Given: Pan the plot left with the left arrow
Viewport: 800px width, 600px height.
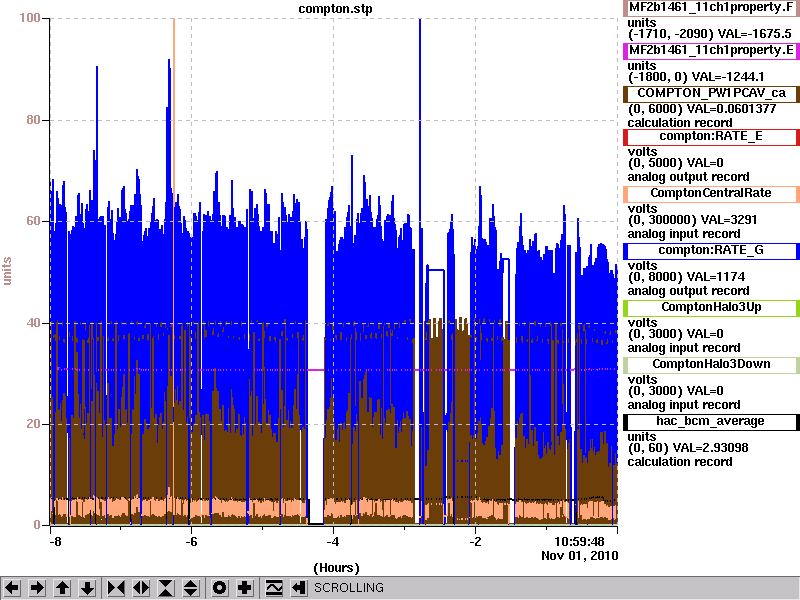Looking at the screenshot, I should click(12, 588).
